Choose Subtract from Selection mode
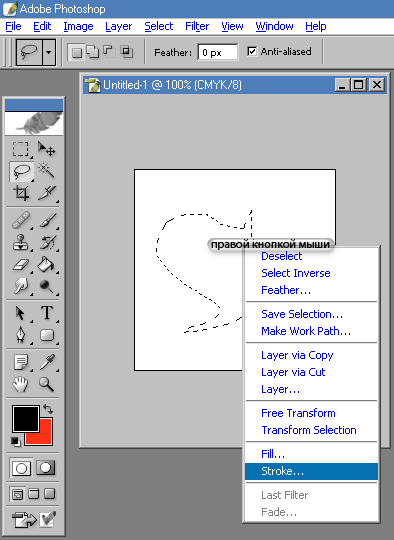This screenshot has width=394, height=540. [x=109, y=51]
